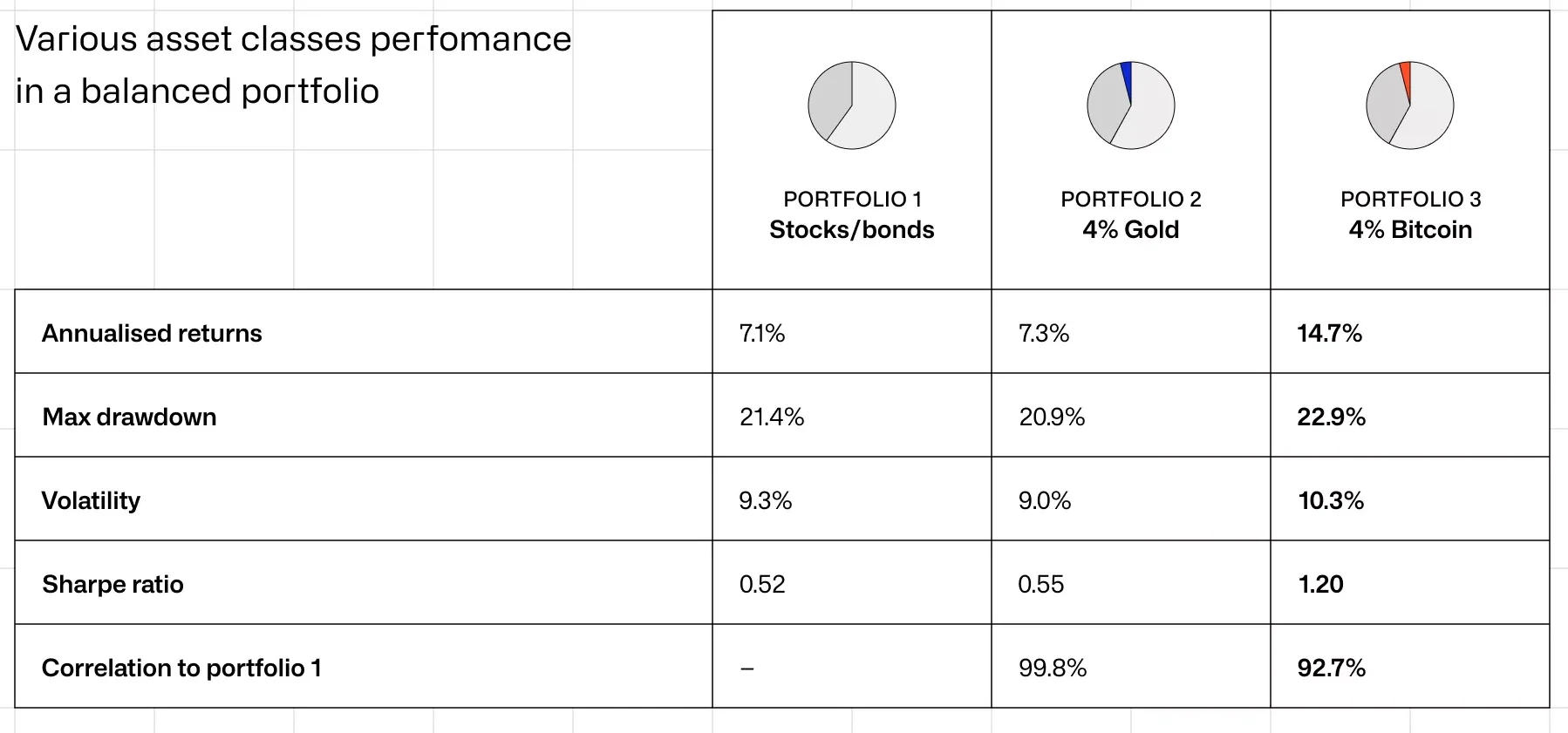Click the 99.8% gold correlation value
Image resolution: width=1568 pixels, height=733 pixels.
pyautogui.click(x=1053, y=668)
